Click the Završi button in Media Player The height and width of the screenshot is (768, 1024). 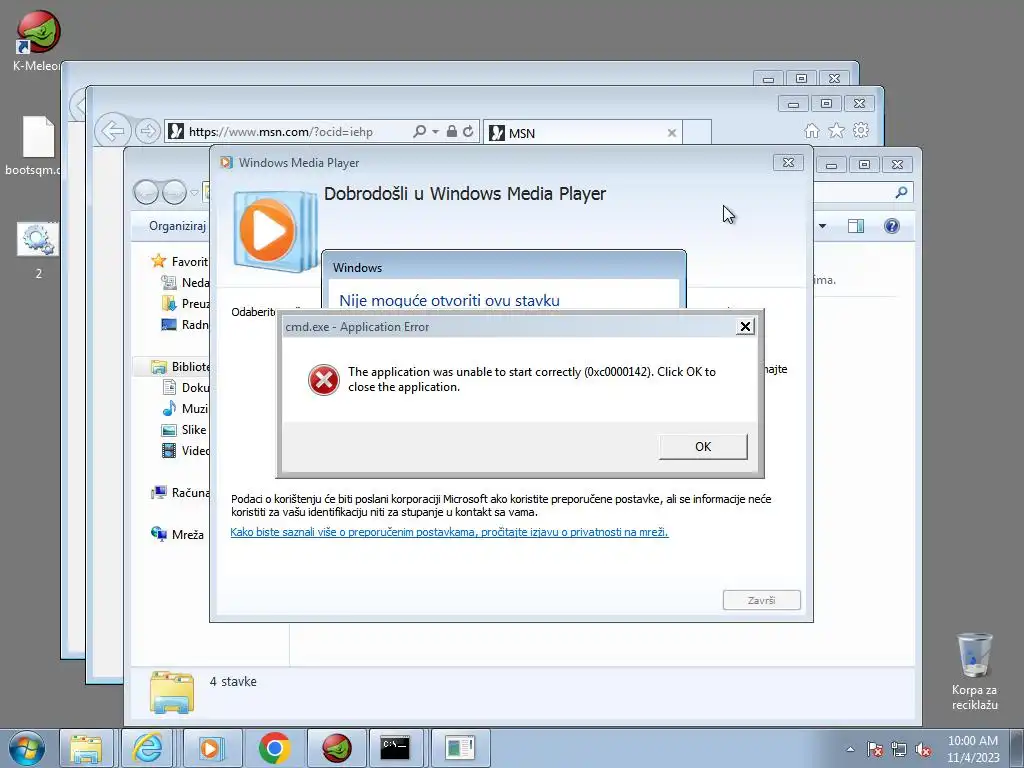tap(761, 600)
